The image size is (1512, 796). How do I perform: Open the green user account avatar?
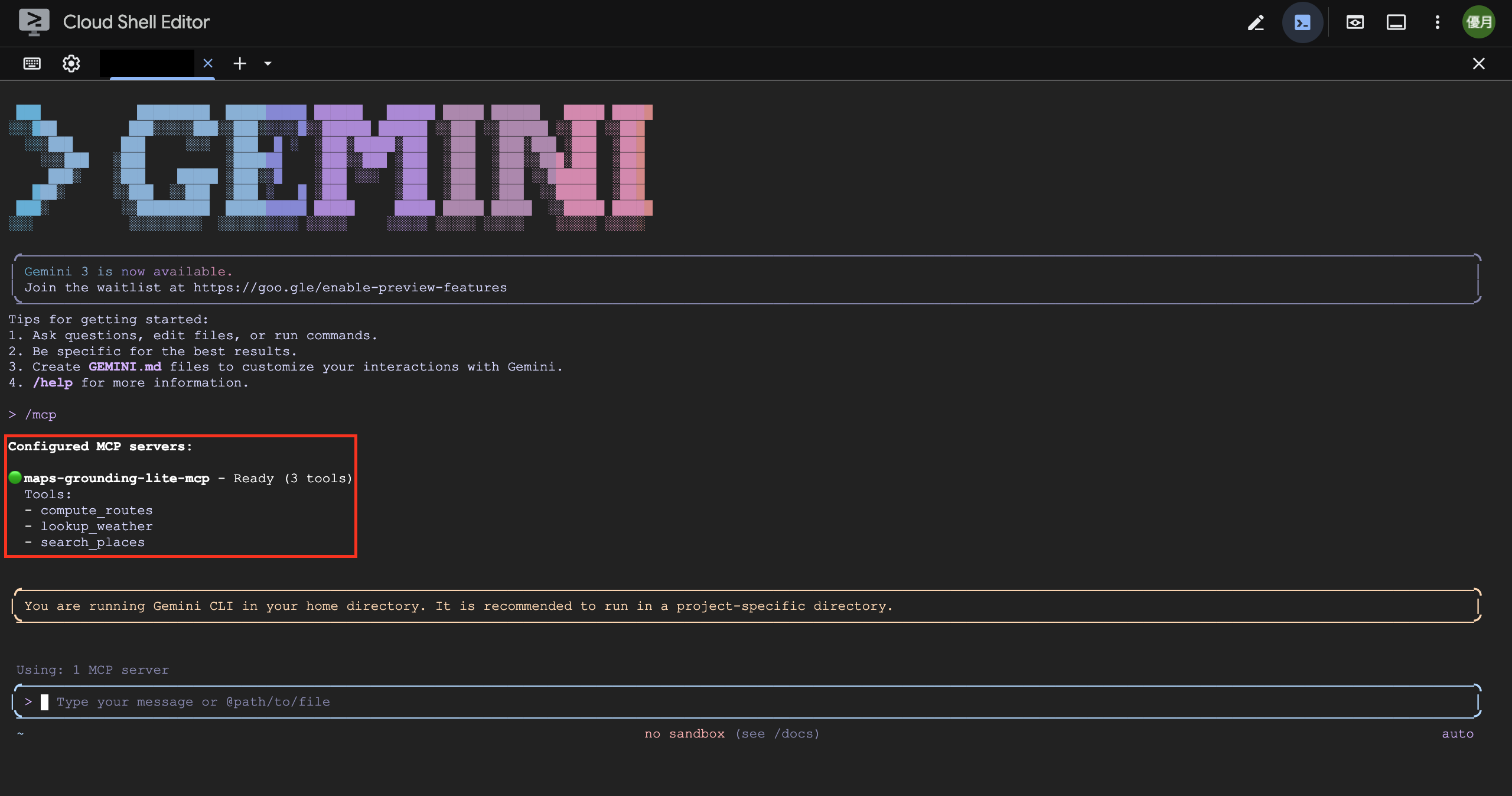(1478, 22)
